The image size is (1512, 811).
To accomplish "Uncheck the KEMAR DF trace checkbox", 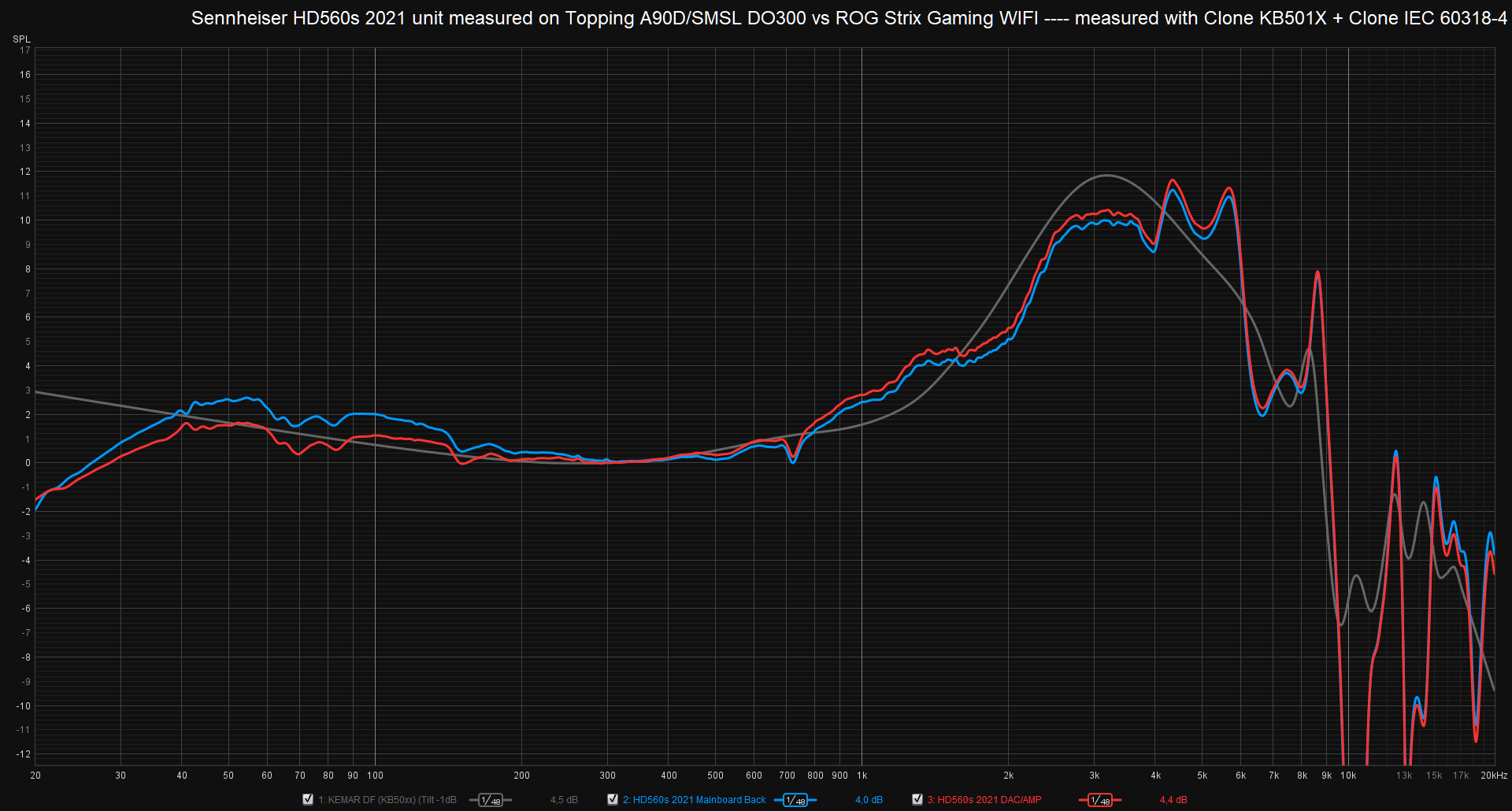I will [308, 799].
